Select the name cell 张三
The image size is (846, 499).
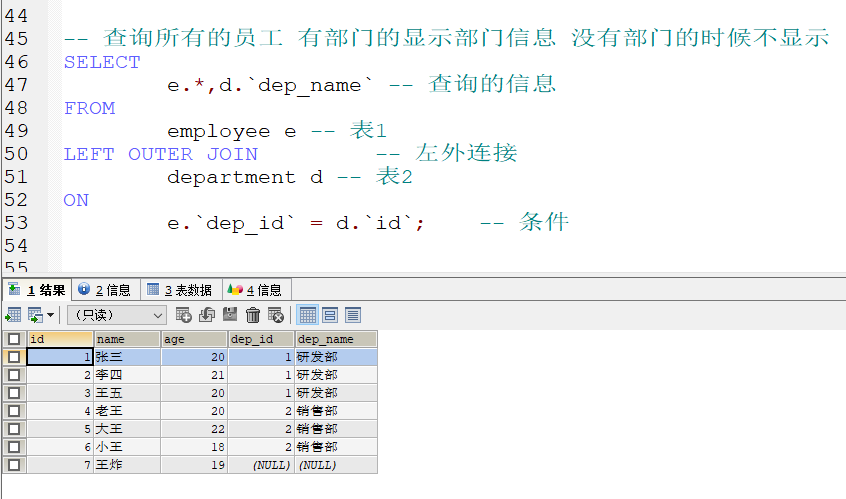coord(127,357)
